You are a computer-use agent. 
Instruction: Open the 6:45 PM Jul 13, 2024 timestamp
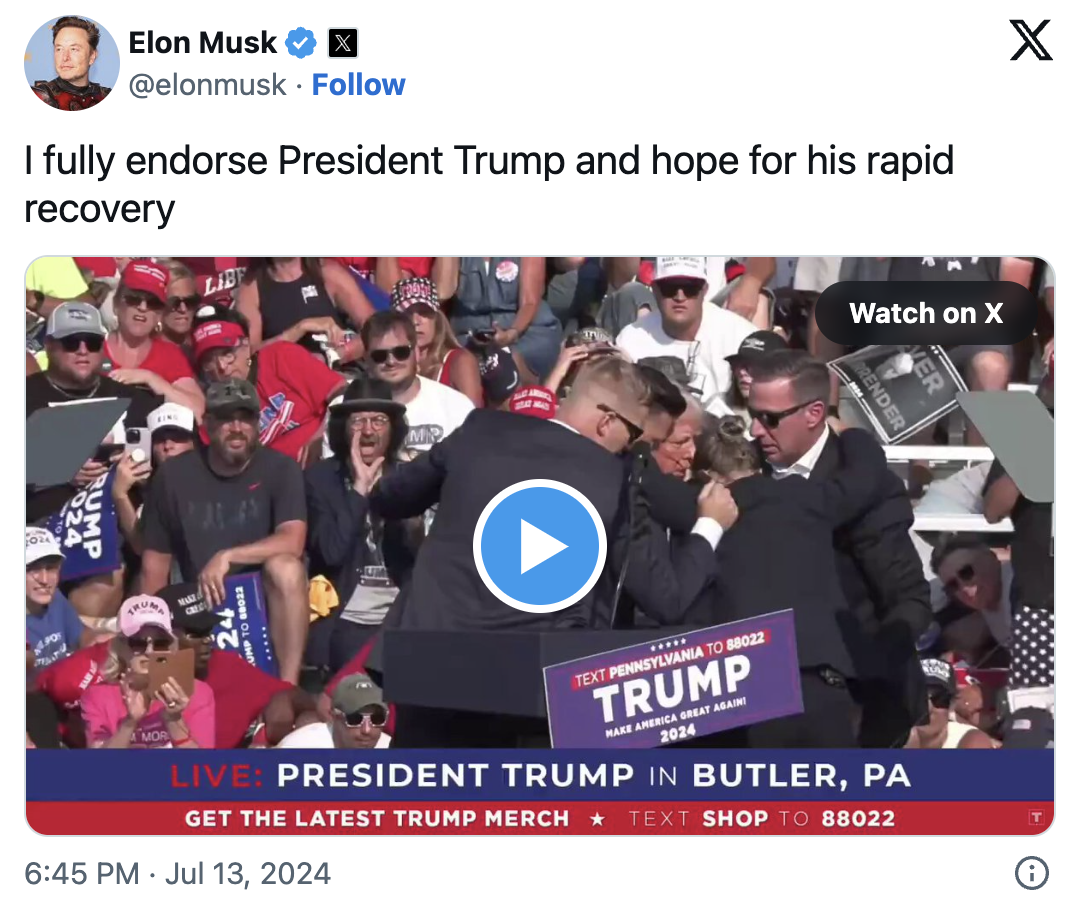(x=177, y=874)
